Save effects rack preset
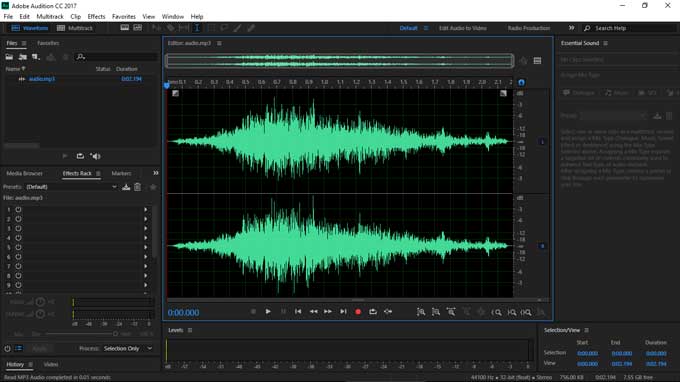The width and height of the screenshot is (680, 382). pyautogui.click(x=126, y=187)
